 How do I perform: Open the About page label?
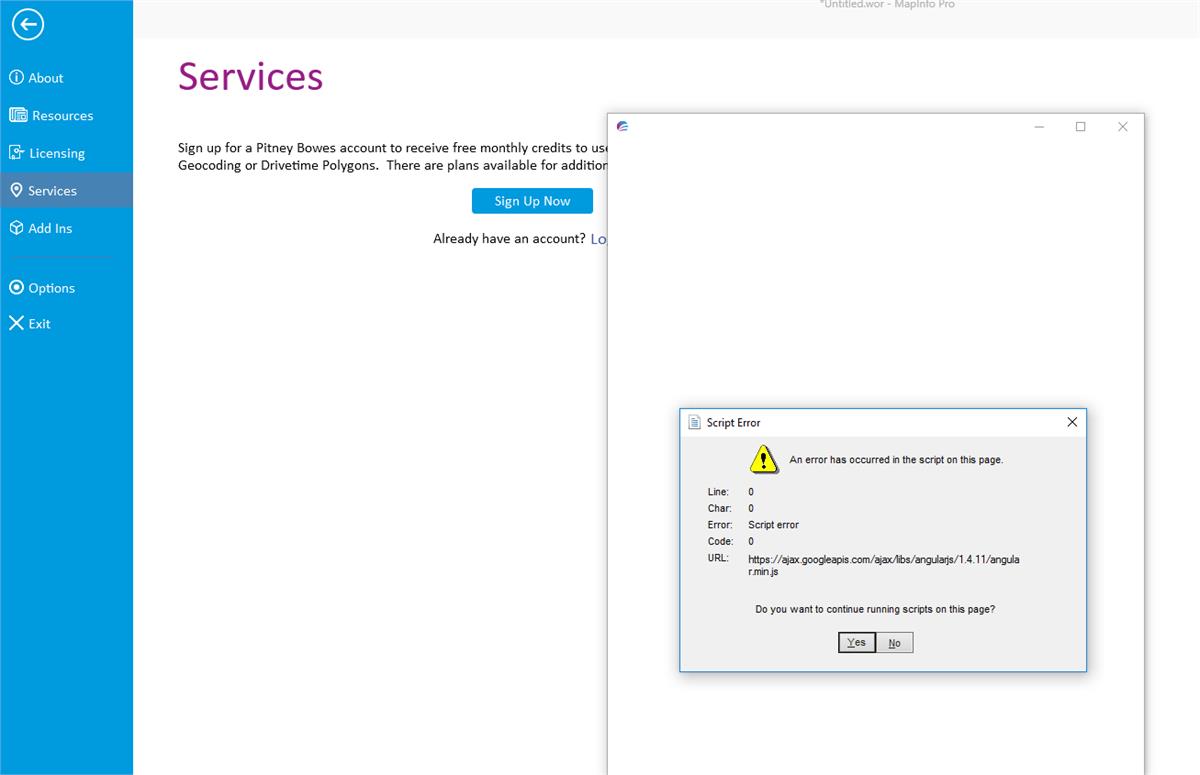point(46,78)
